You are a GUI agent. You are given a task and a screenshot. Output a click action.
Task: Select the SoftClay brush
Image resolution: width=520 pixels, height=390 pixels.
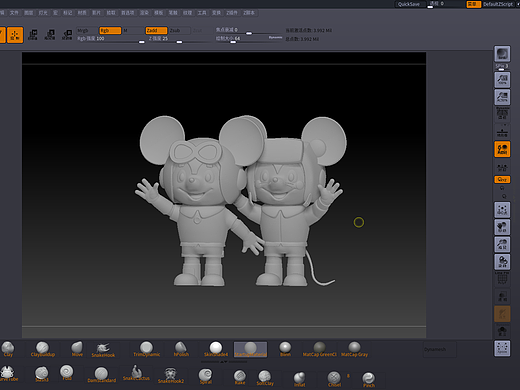point(265,378)
